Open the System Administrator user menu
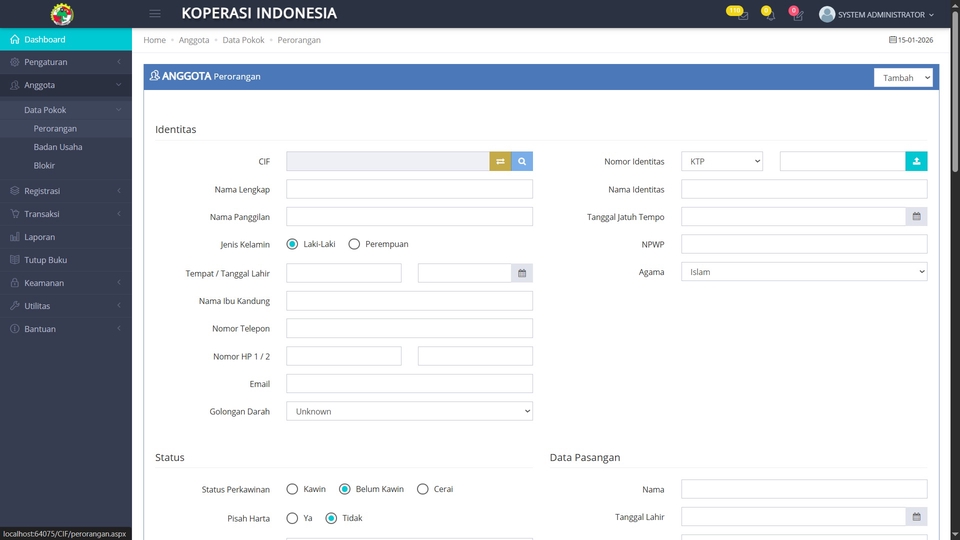 point(878,14)
